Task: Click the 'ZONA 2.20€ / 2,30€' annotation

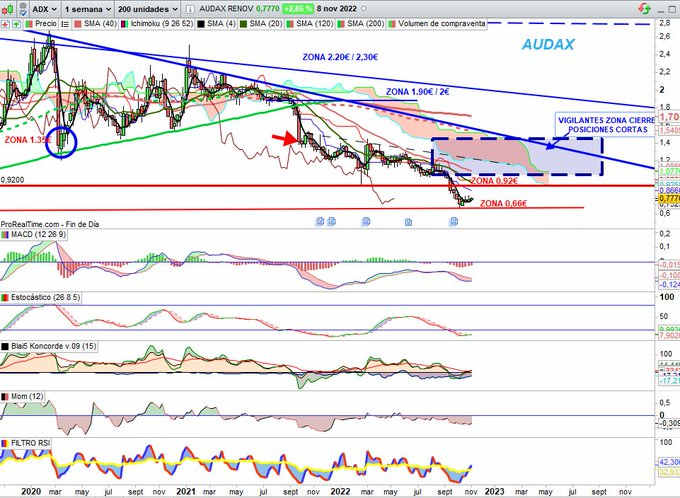Action: (340, 57)
